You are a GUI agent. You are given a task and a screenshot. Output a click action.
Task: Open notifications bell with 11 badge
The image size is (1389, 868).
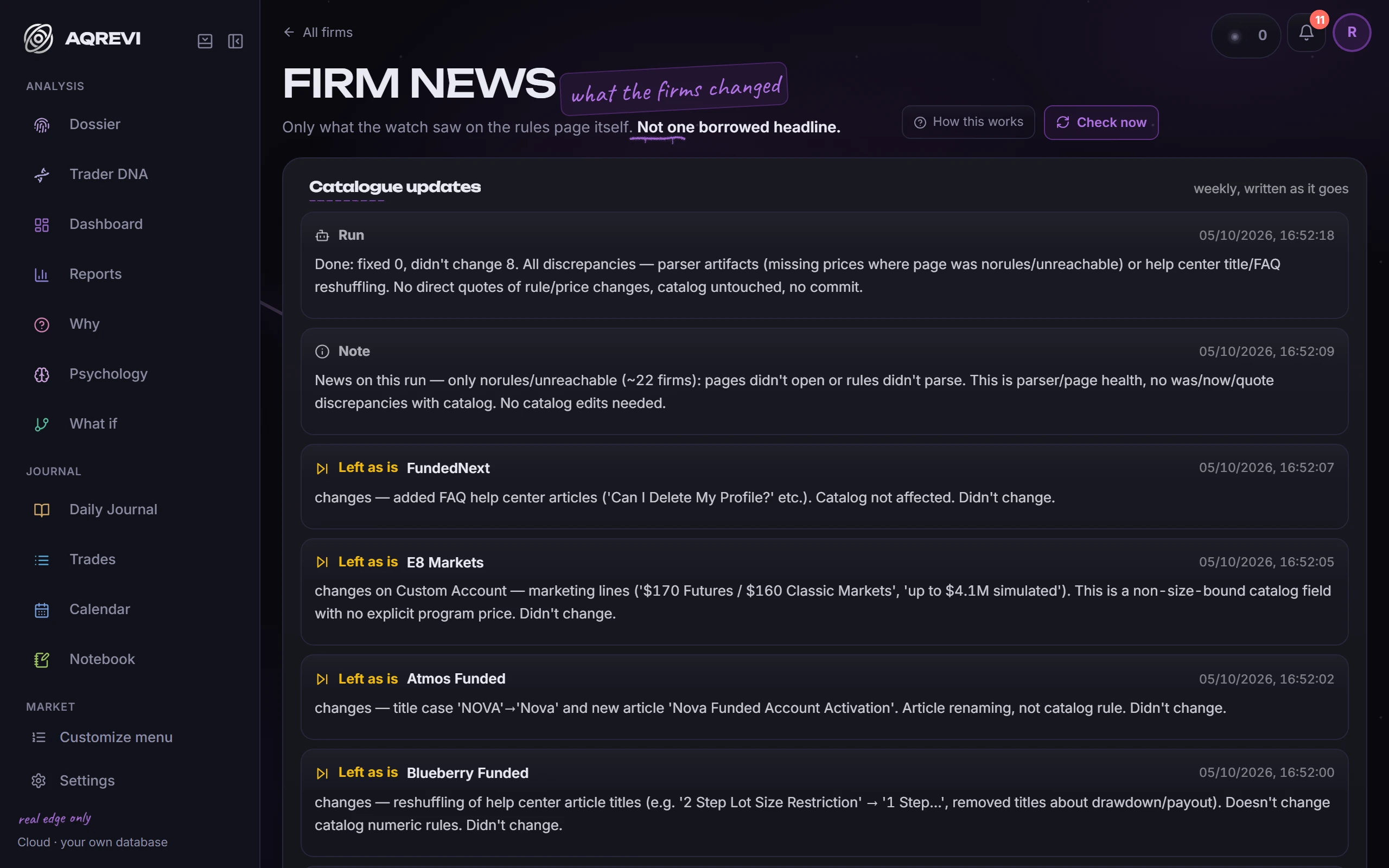point(1307,33)
